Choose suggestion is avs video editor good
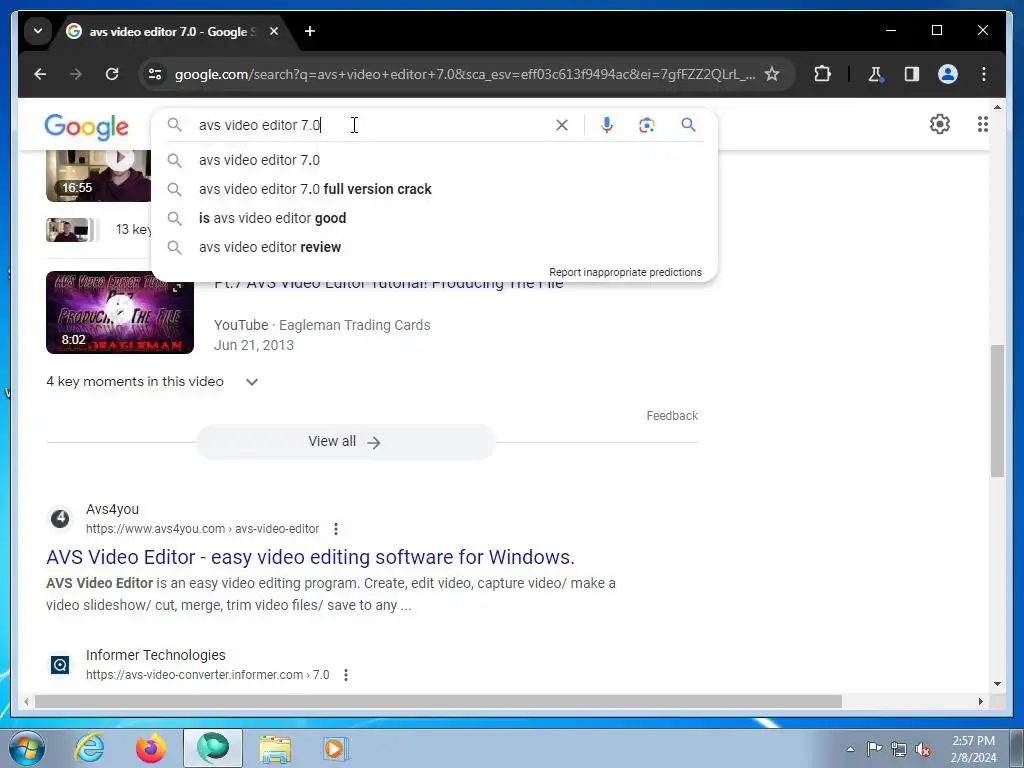 [x=434, y=218]
